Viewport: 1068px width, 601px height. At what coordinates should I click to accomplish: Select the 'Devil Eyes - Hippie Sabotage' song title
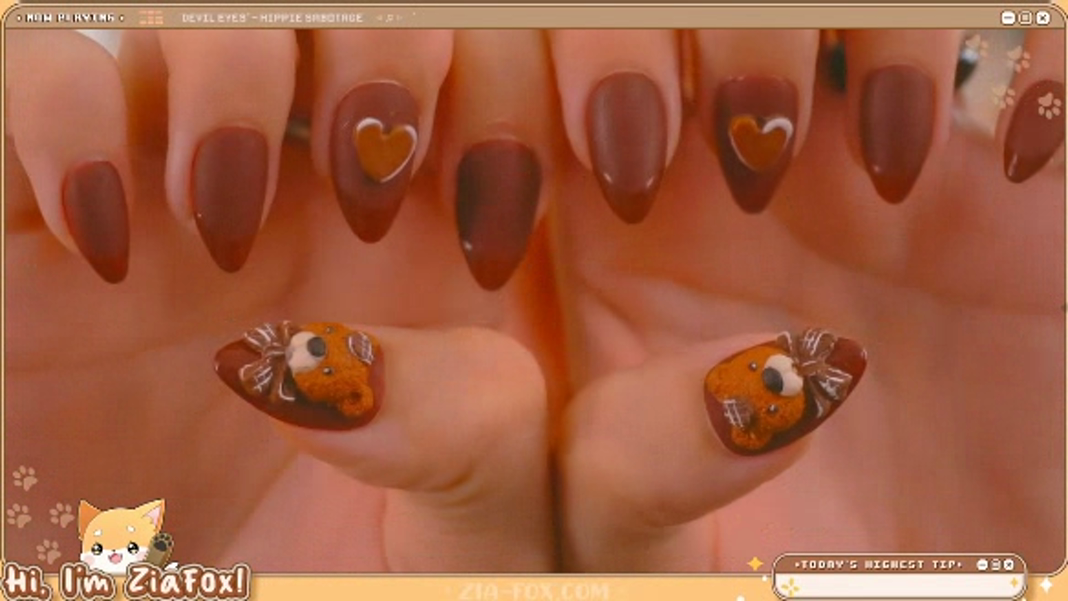point(272,18)
